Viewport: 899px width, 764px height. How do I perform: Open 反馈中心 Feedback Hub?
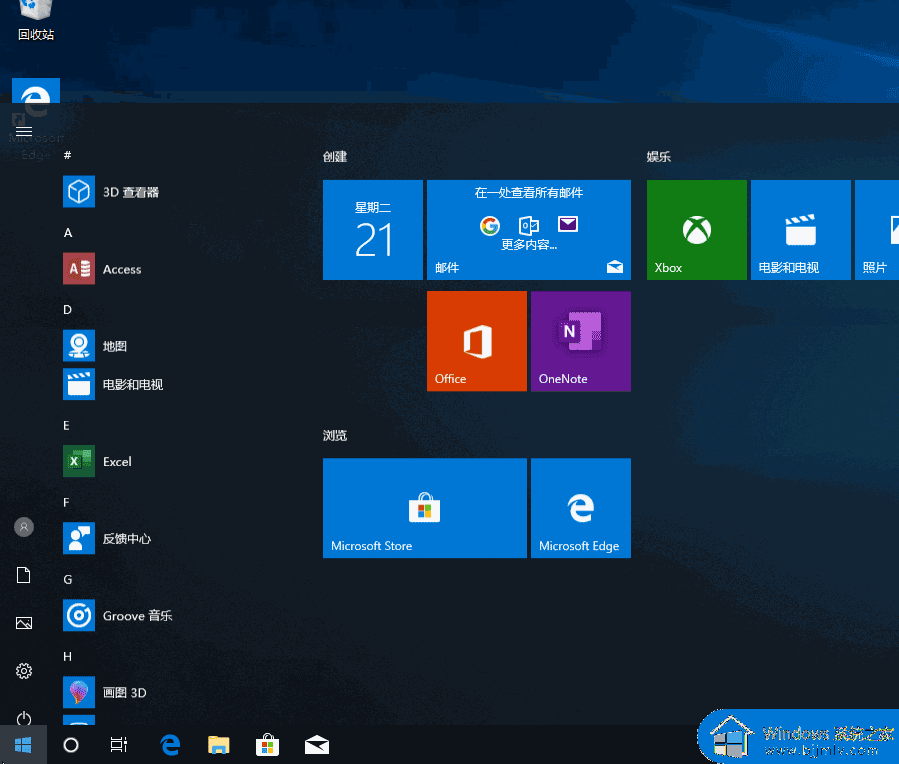[107, 538]
